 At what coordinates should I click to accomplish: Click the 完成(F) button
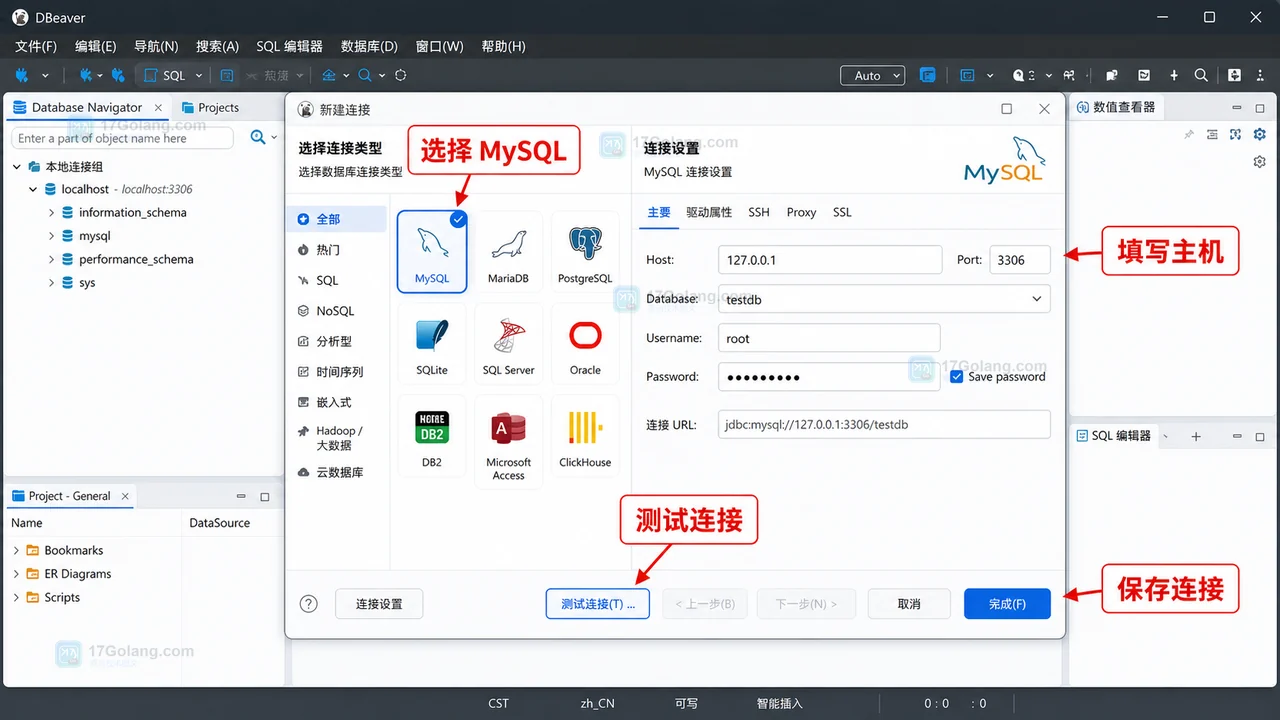(x=1007, y=604)
